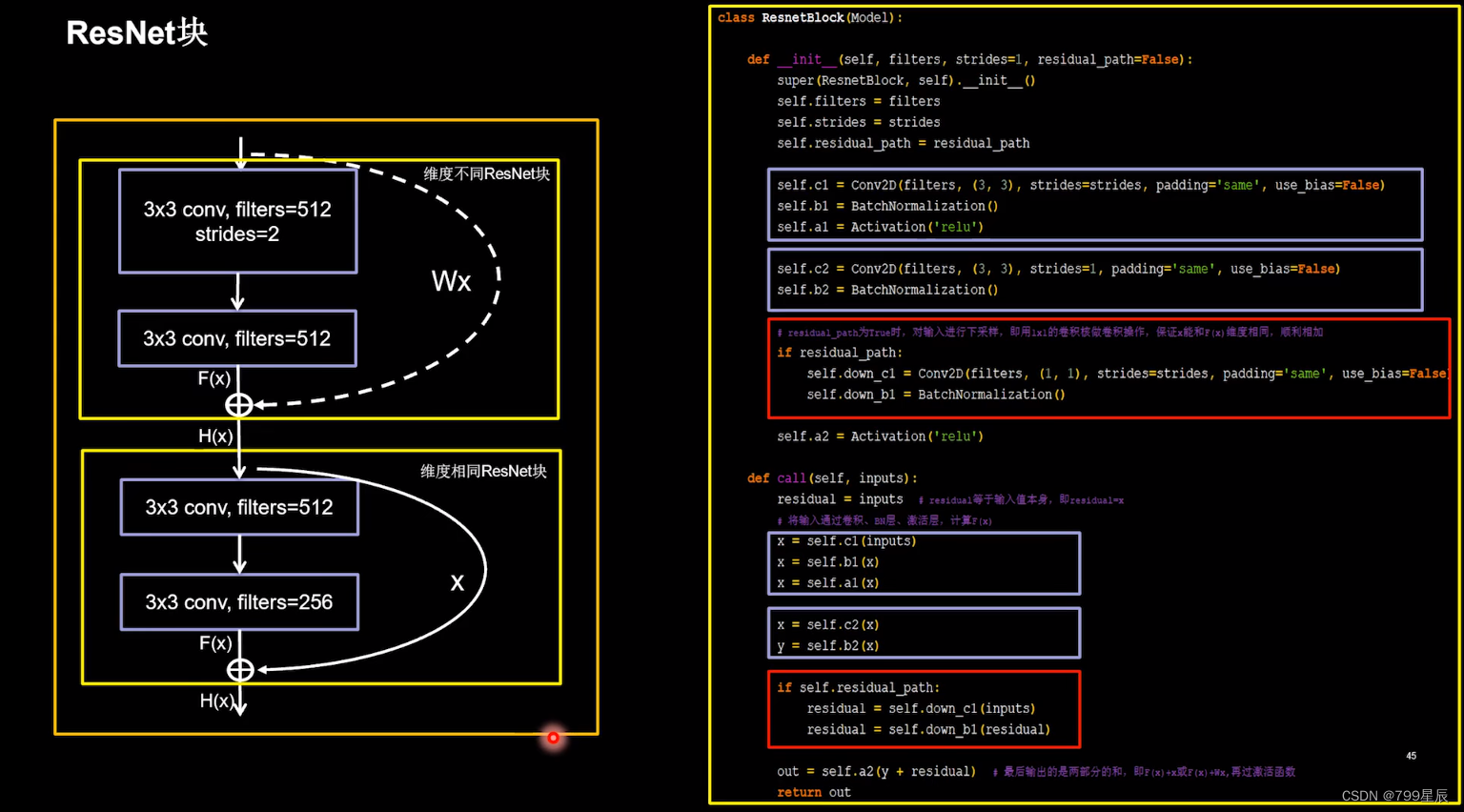This screenshot has width=1464, height=812.
Task: Click the H(x) label between the two ResNet blocks
Action: 215,436
